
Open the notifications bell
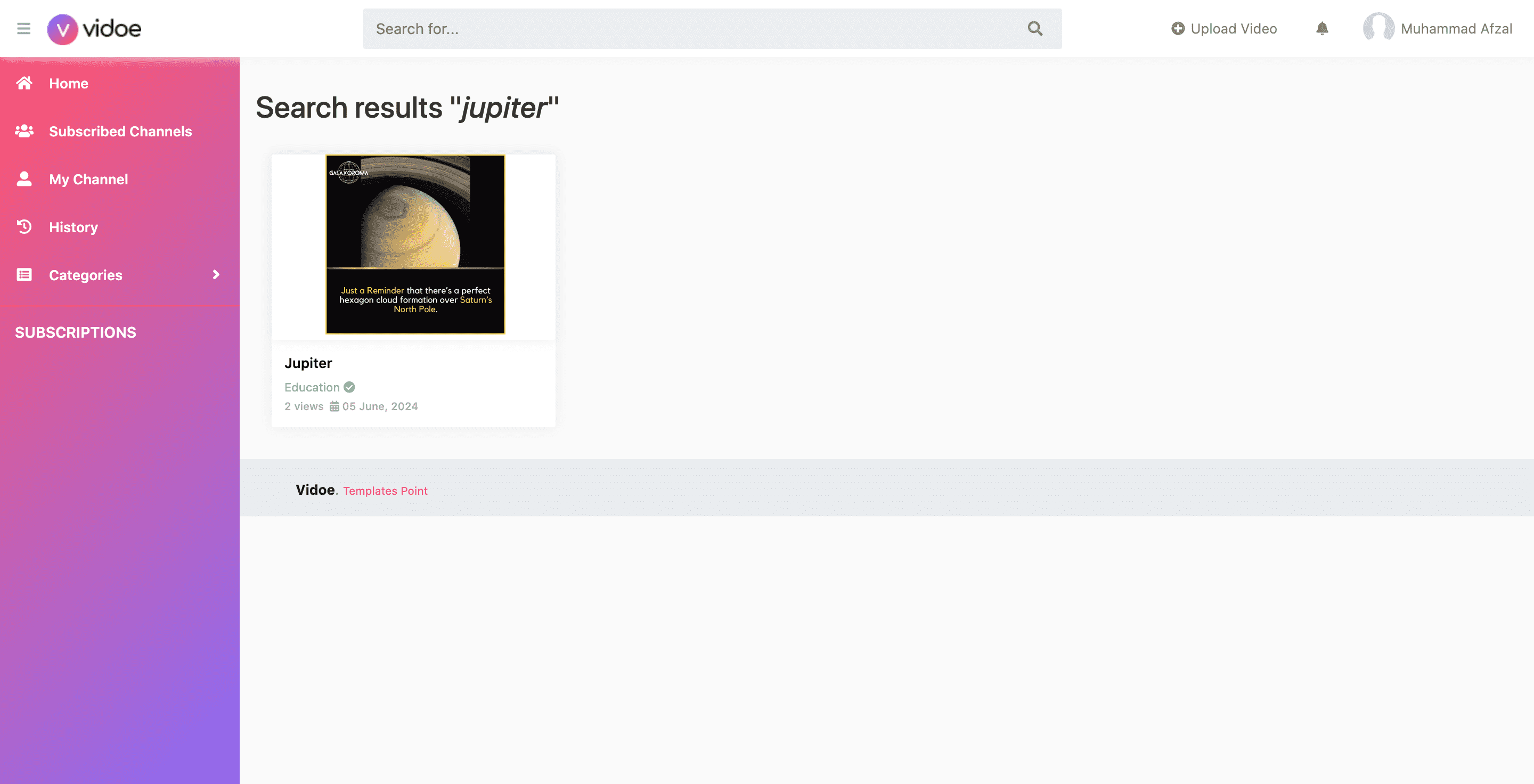point(1322,29)
